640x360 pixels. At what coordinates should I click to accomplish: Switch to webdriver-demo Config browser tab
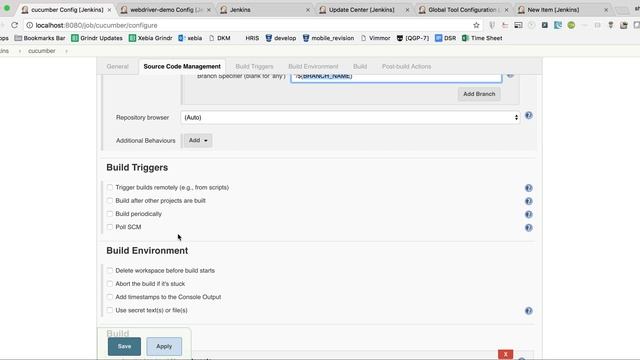point(165,10)
